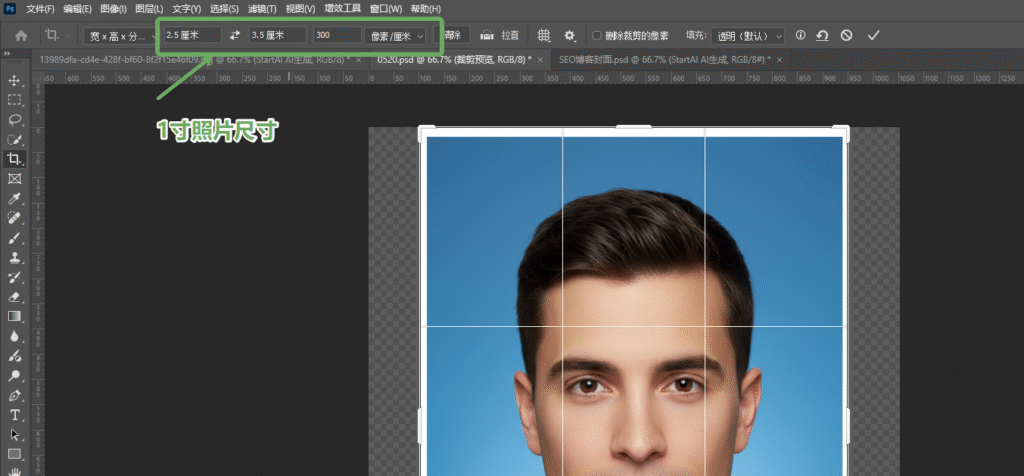Select the Smudge/Sharpen tool below Blur
Image resolution: width=1024 pixels, height=476 pixels.
click(14, 356)
